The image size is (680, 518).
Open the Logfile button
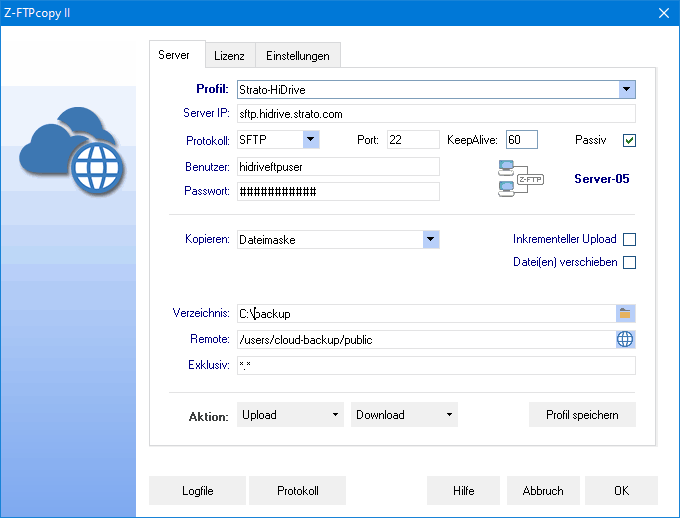click(x=197, y=490)
